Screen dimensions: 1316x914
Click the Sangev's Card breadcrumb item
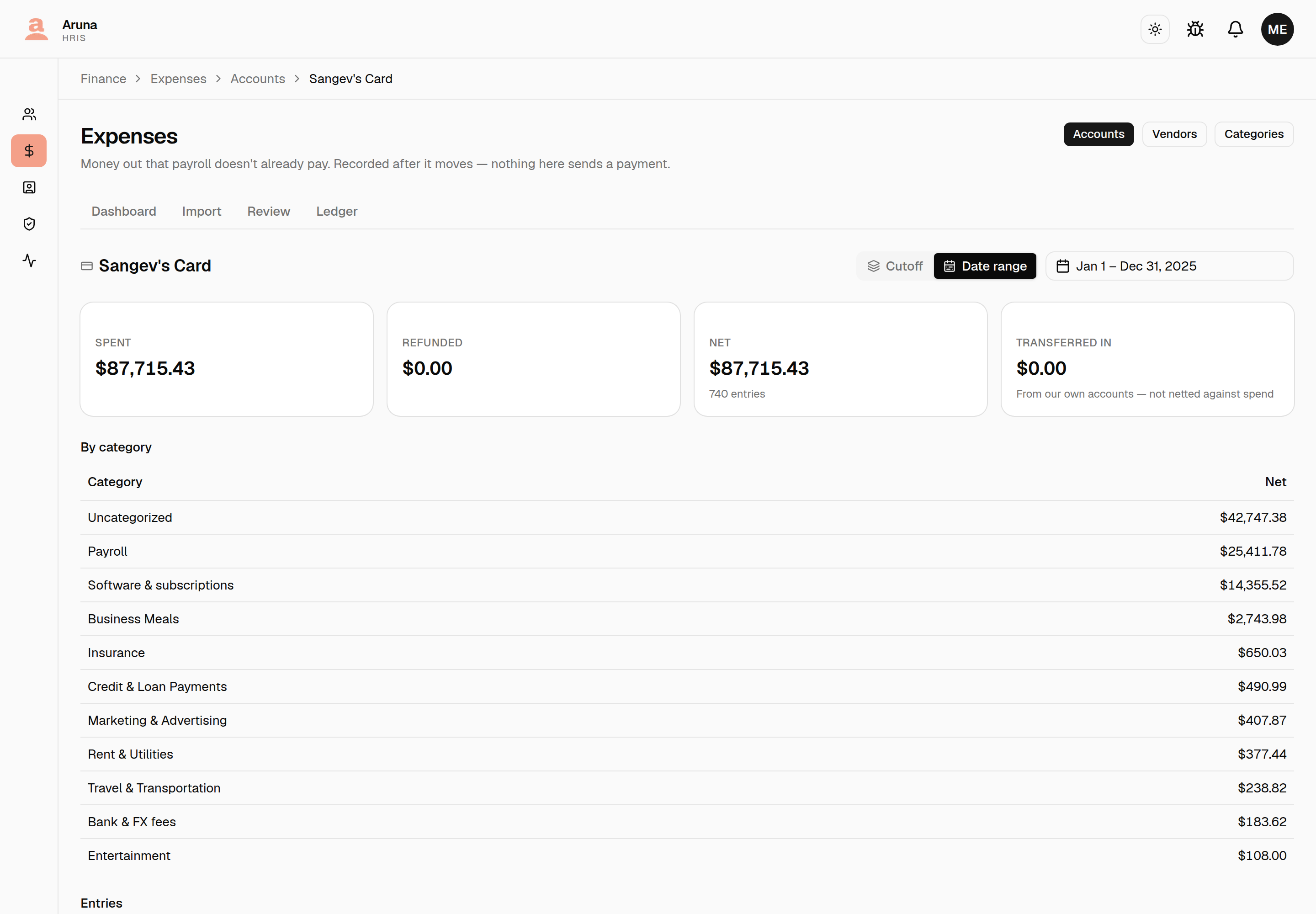click(x=350, y=79)
